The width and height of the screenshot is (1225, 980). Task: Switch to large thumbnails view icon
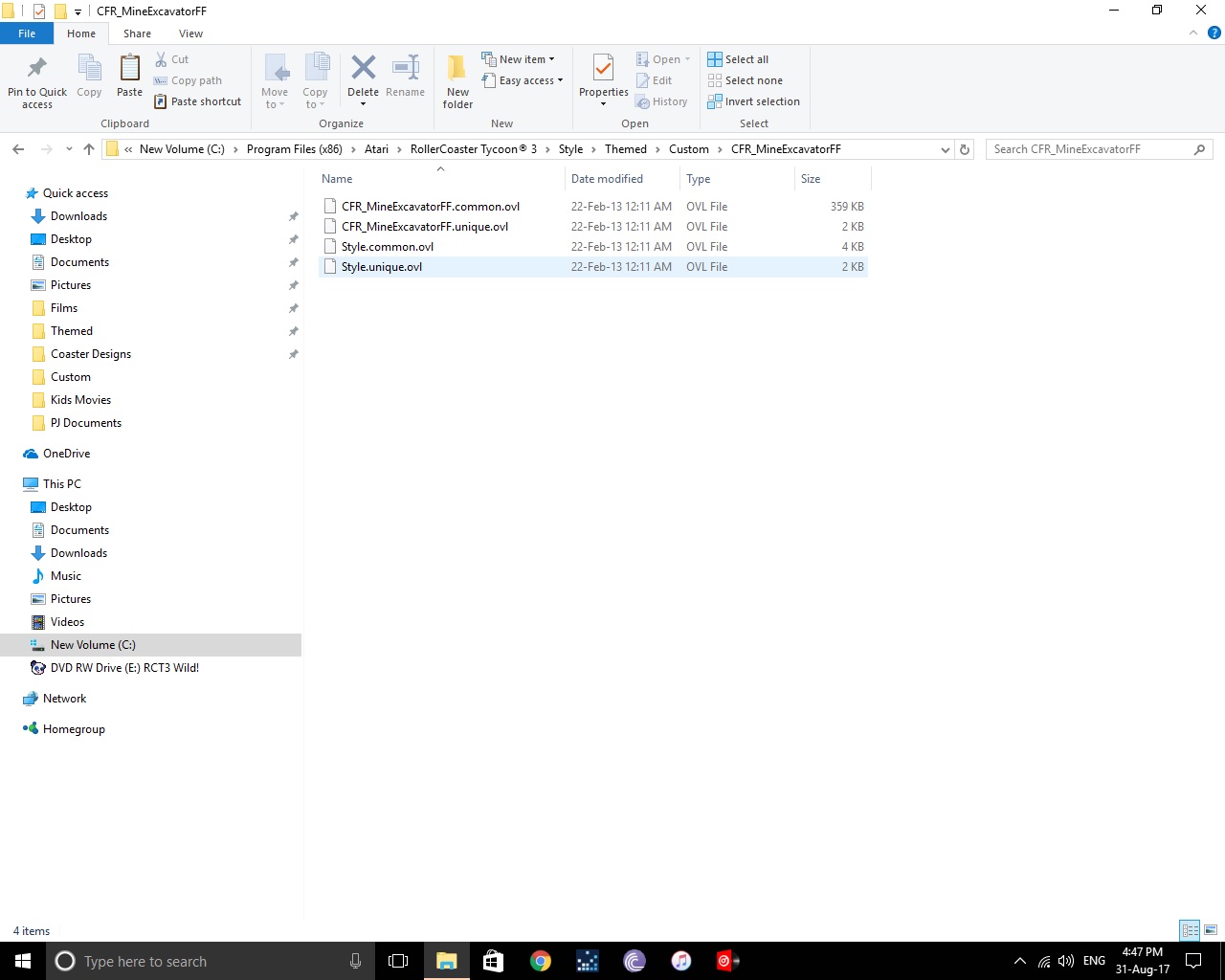[1210, 930]
